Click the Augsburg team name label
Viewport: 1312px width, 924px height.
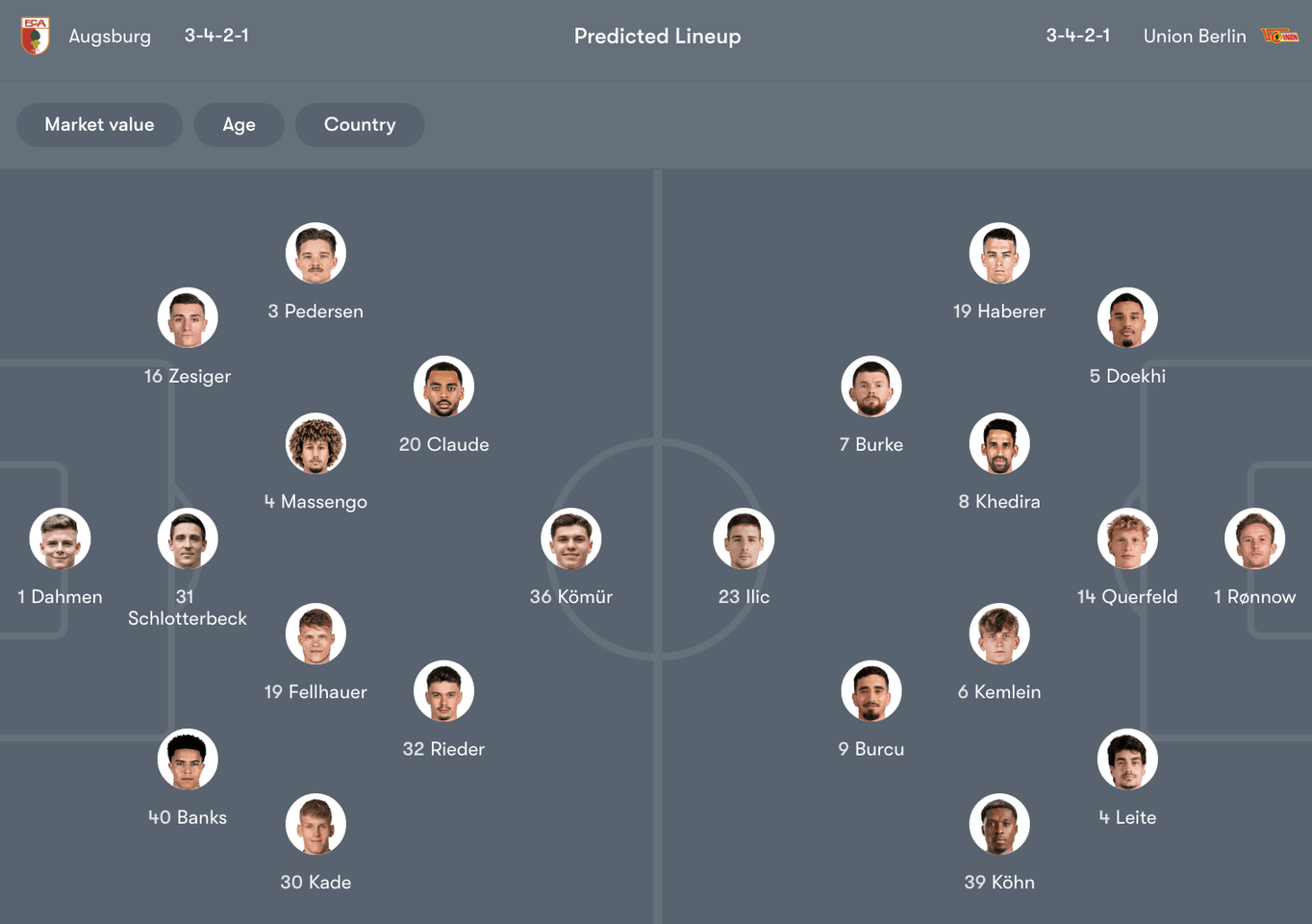coord(110,37)
